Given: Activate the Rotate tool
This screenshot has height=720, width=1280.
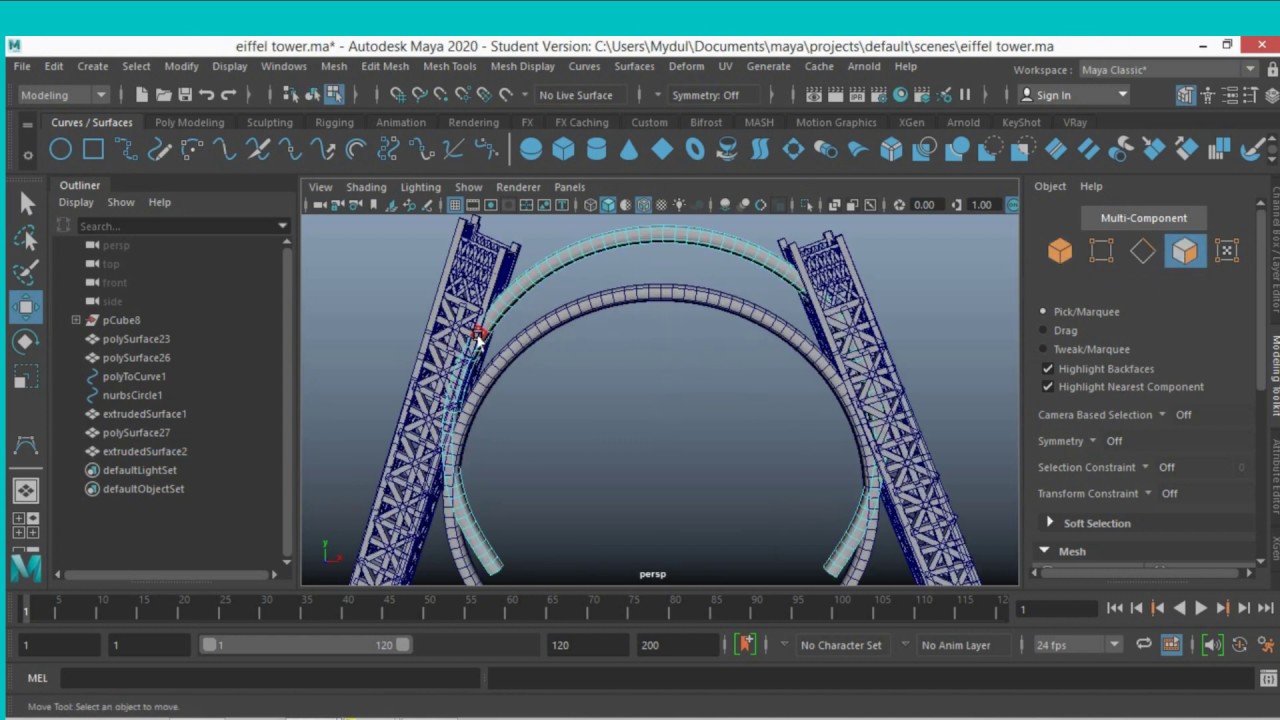Looking at the screenshot, I should pos(27,342).
